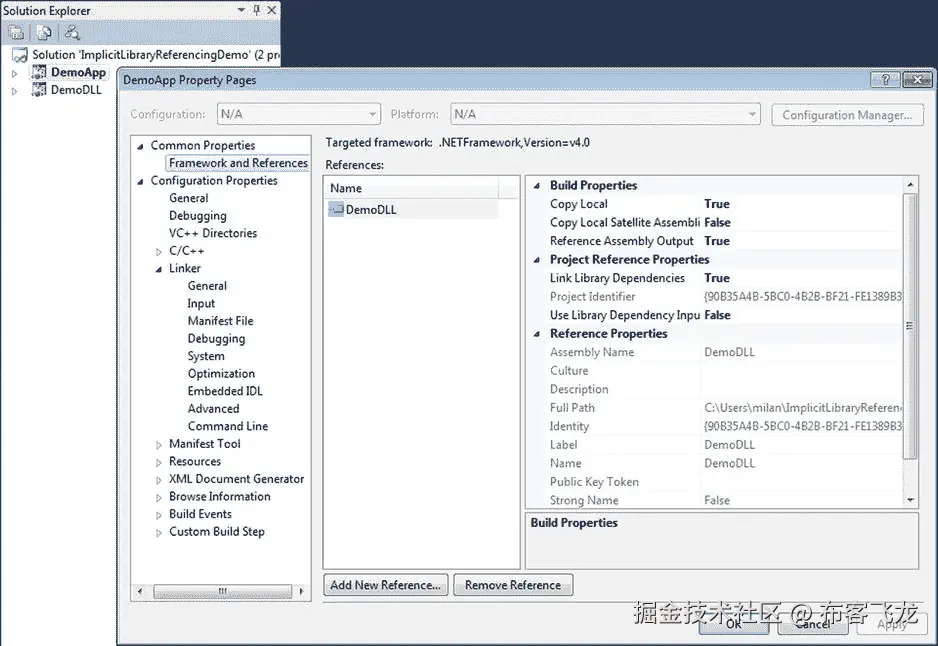Click the Properties icon in Solution Explorer toolbar

pyautogui.click(x=16, y=31)
